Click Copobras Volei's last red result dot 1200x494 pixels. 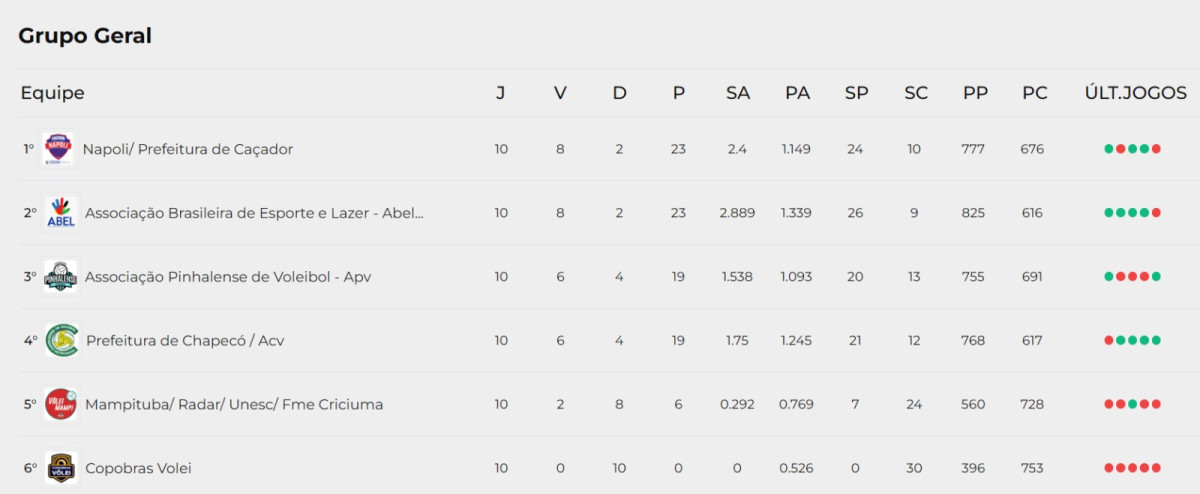1157,468
